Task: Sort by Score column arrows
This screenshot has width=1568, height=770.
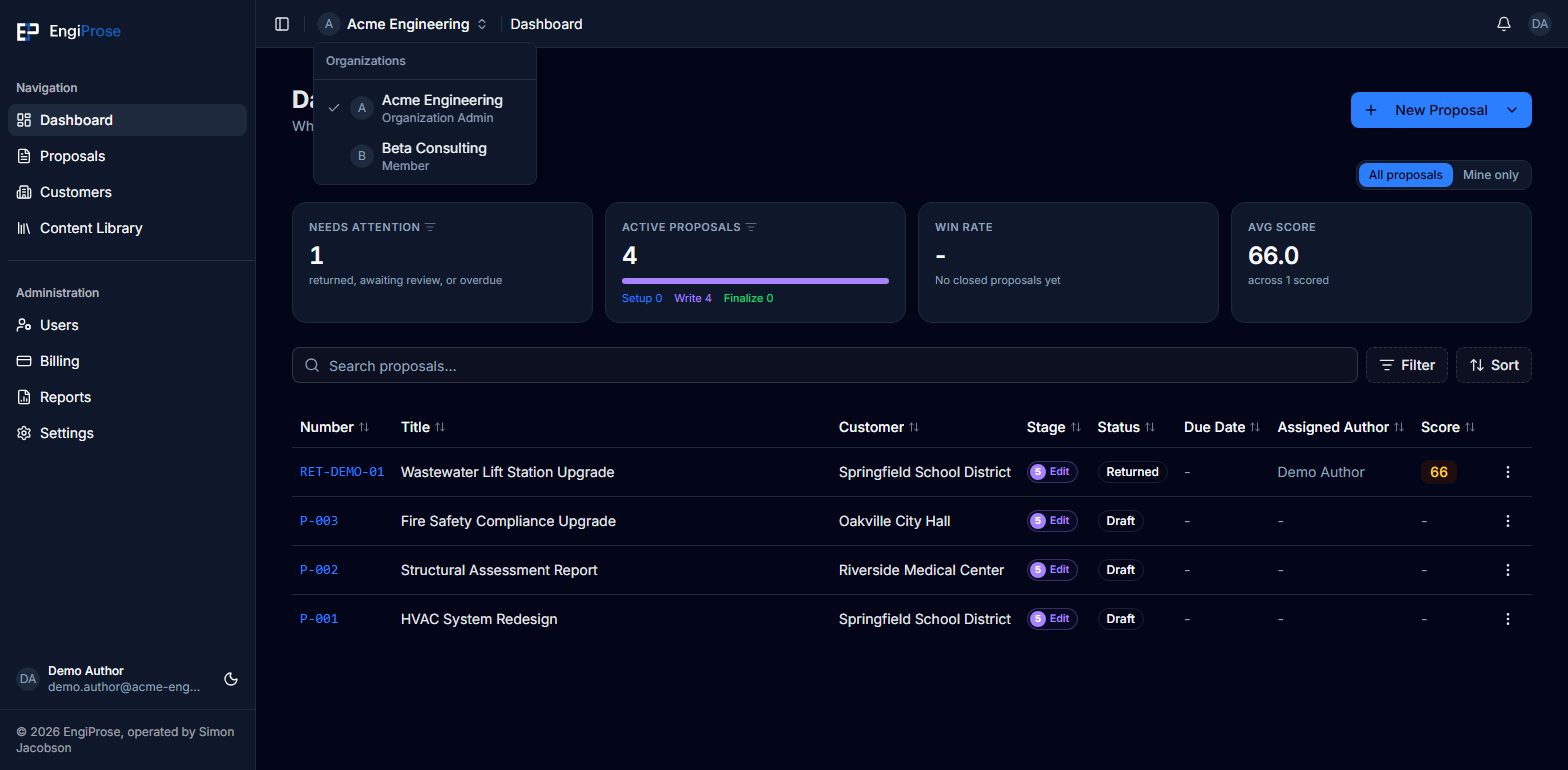Action: 1470,427
